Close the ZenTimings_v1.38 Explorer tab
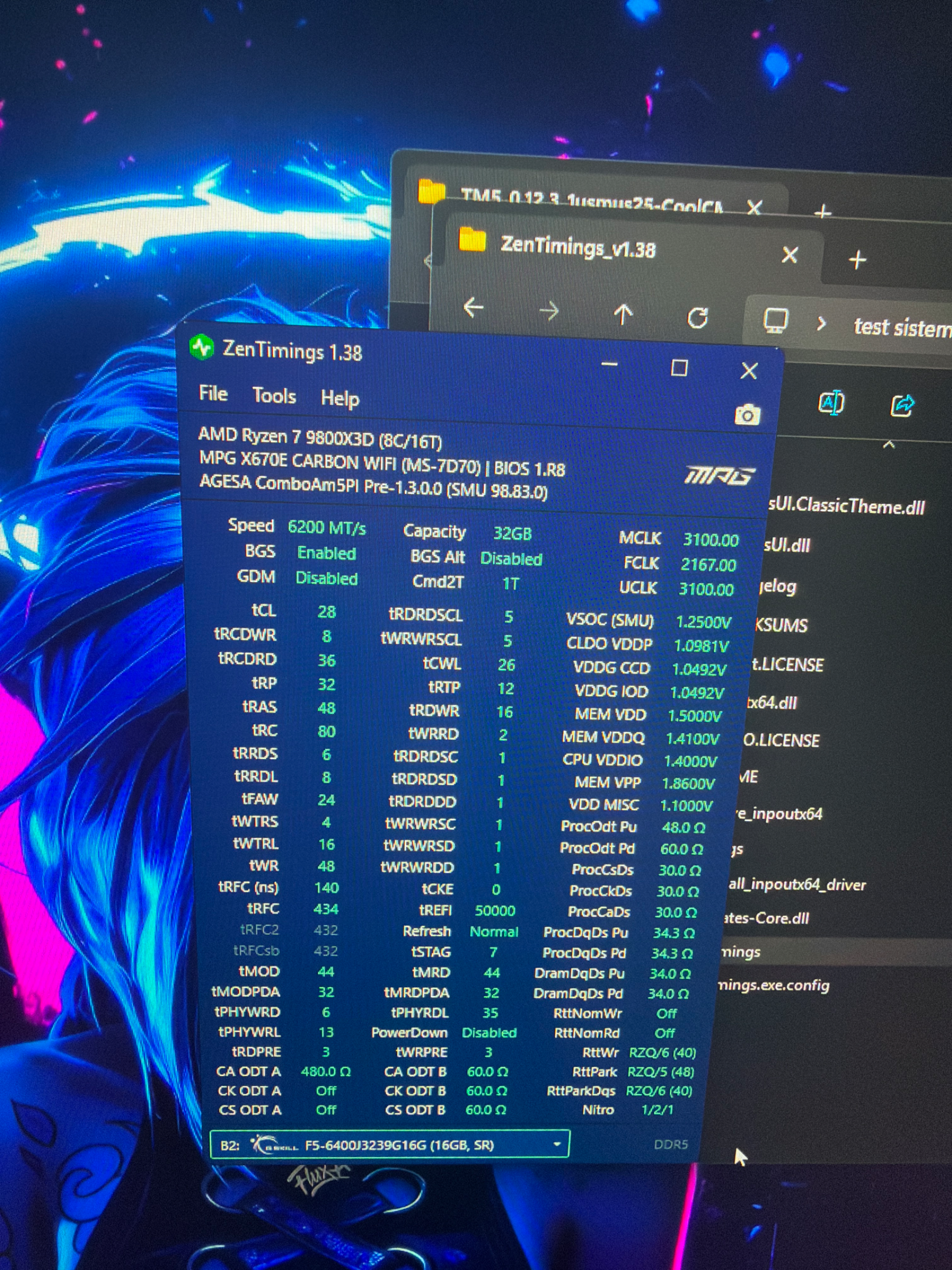Viewport: 952px width, 1270px height. (x=790, y=255)
